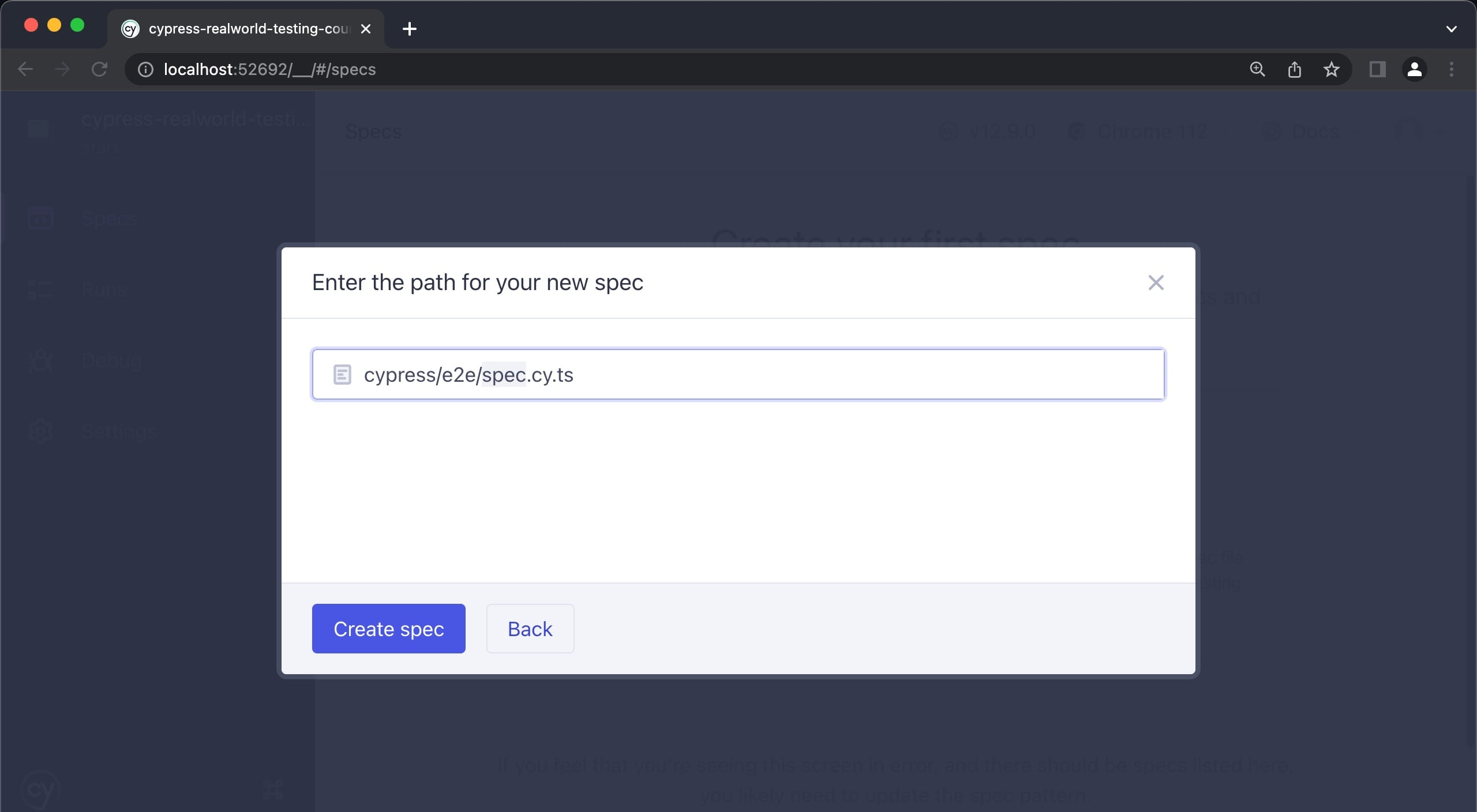The image size is (1477, 812).
Task: Bookmark the page using the star icon
Action: point(1332,69)
